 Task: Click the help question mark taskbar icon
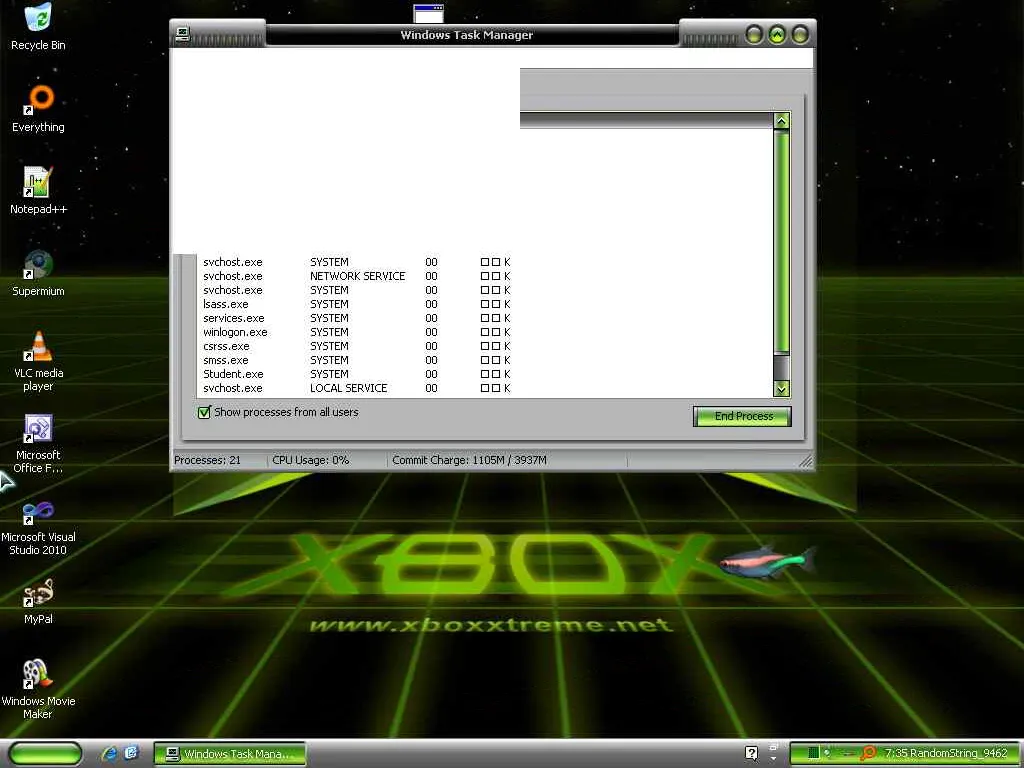pyautogui.click(x=751, y=753)
